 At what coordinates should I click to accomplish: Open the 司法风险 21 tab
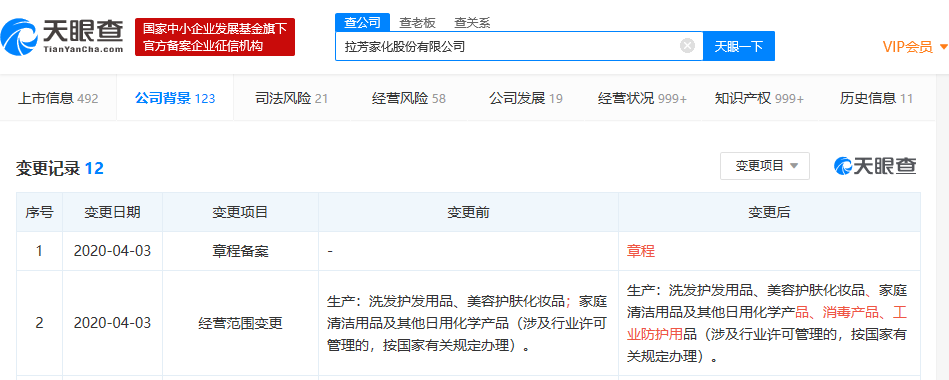292,98
